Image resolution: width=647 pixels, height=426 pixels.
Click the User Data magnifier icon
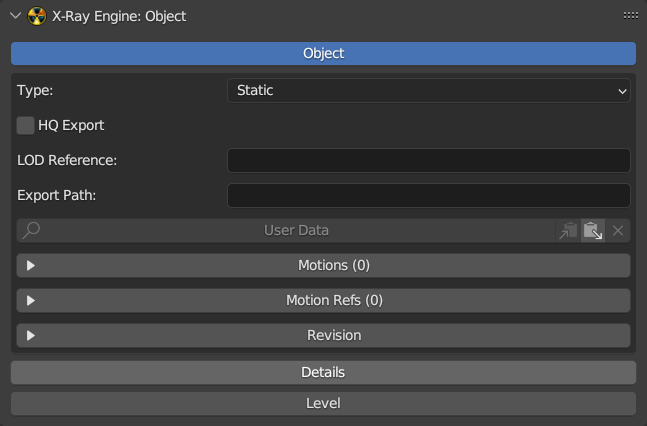(x=31, y=231)
